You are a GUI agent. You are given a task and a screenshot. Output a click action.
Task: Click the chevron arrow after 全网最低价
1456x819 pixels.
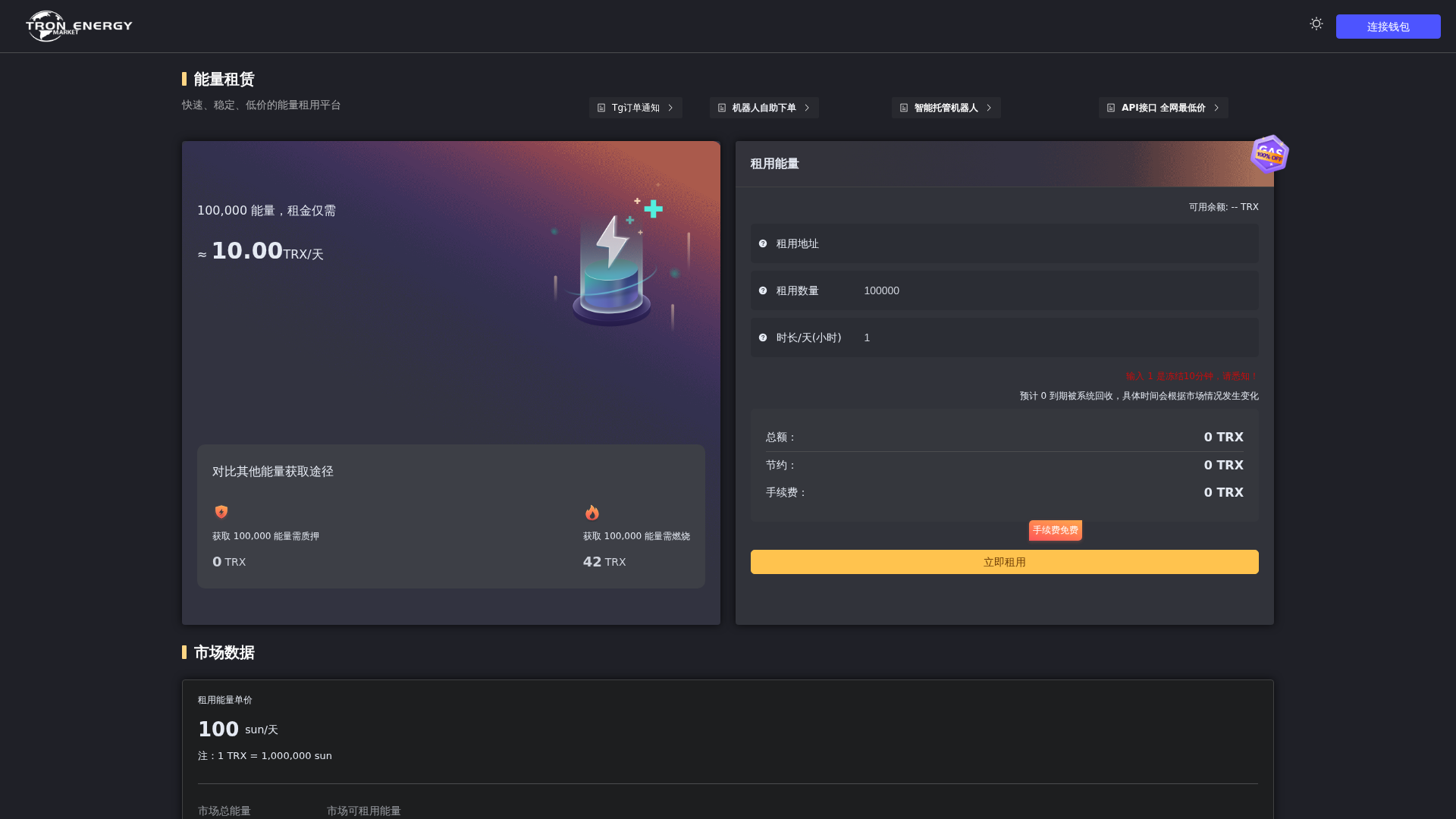tap(1216, 108)
